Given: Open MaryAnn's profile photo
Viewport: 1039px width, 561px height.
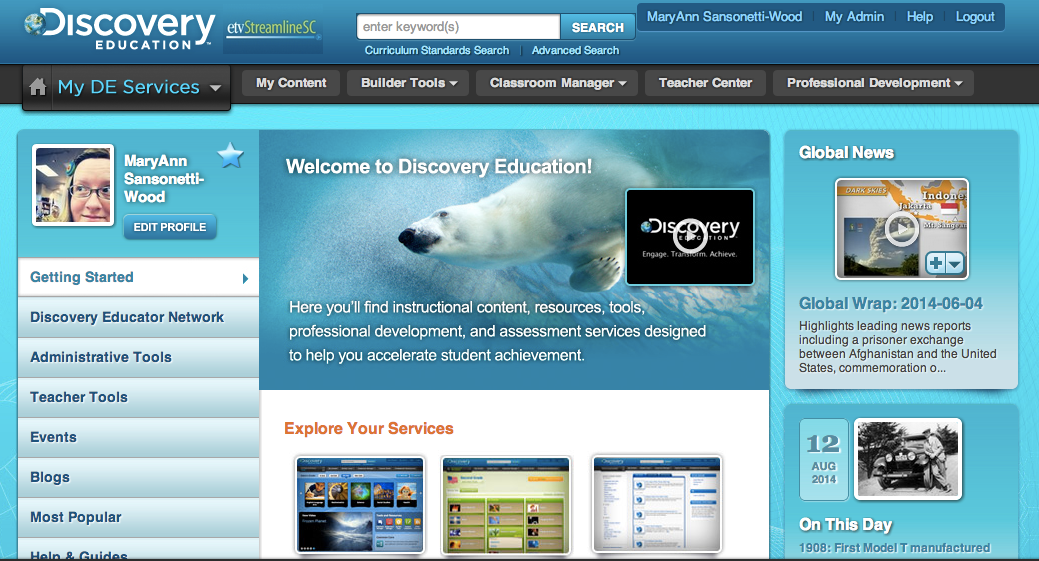Looking at the screenshot, I should tap(73, 185).
